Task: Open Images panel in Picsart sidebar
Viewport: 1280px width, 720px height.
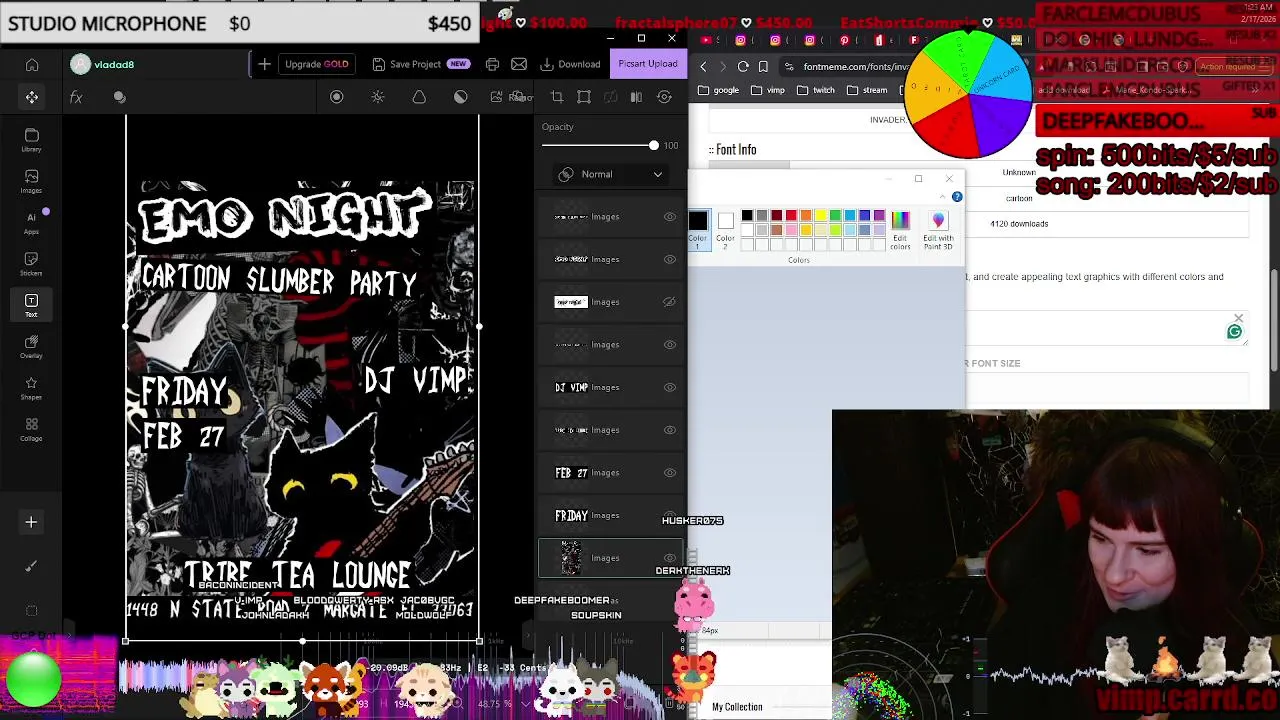Action: point(31,181)
